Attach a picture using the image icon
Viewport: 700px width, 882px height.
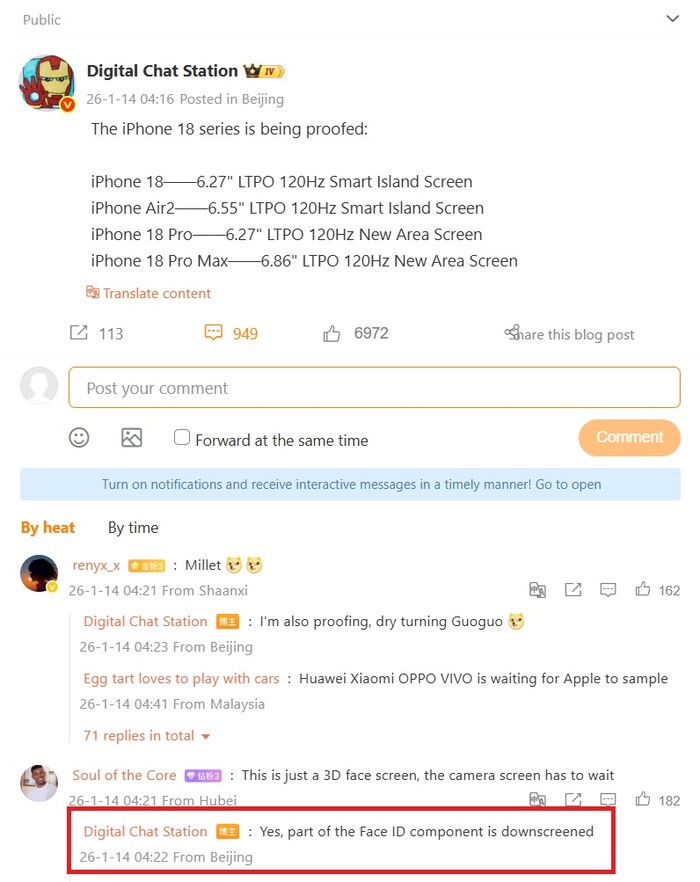(132, 438)
